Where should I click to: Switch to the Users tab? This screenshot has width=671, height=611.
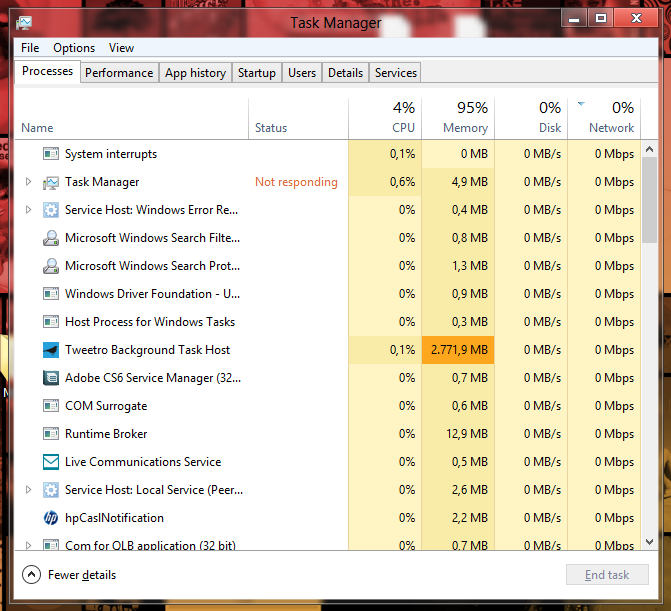coord(302,73)
